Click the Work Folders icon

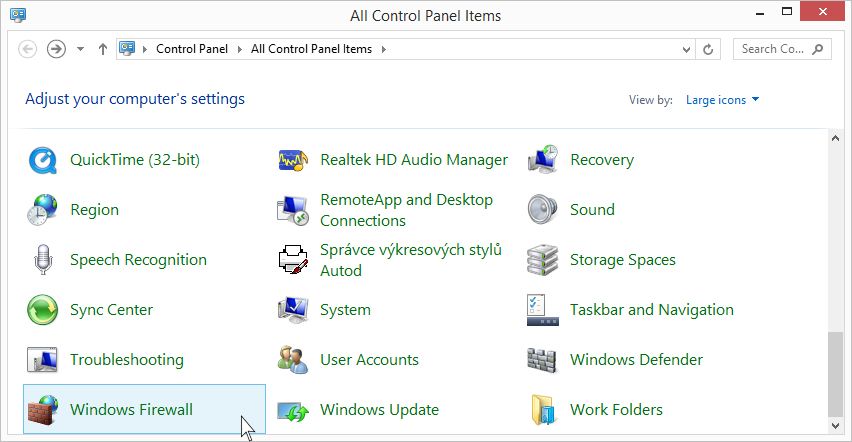click(542, 410)
